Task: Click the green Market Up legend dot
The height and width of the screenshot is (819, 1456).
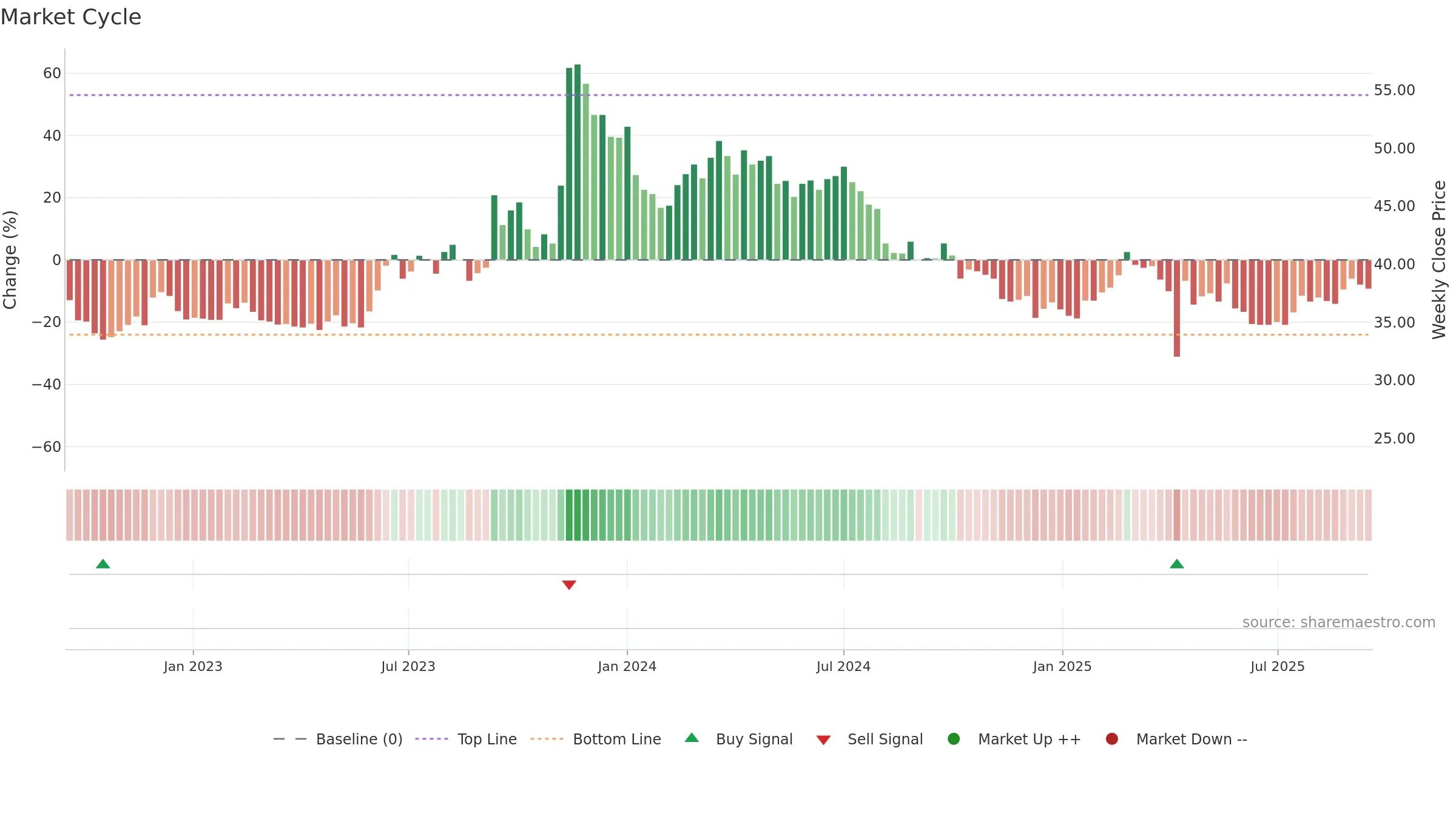Action: [954, 739]
